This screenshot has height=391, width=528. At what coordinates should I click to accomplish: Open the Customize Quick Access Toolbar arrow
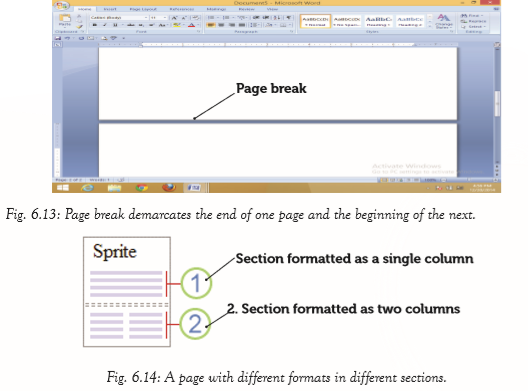pyautogui.click(x=124, y=38)
